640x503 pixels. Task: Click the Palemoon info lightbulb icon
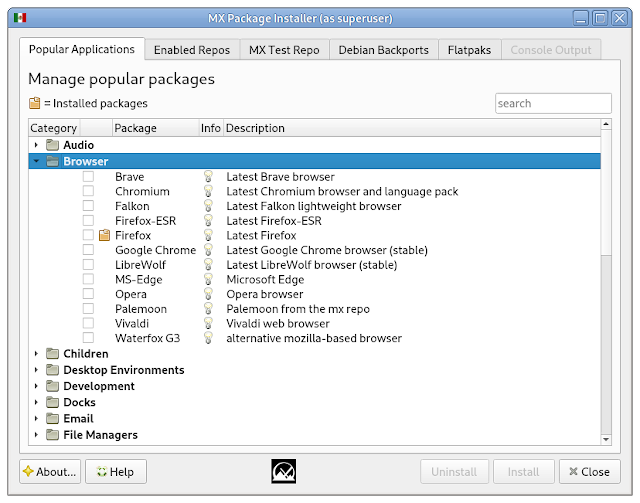(208, 309)
